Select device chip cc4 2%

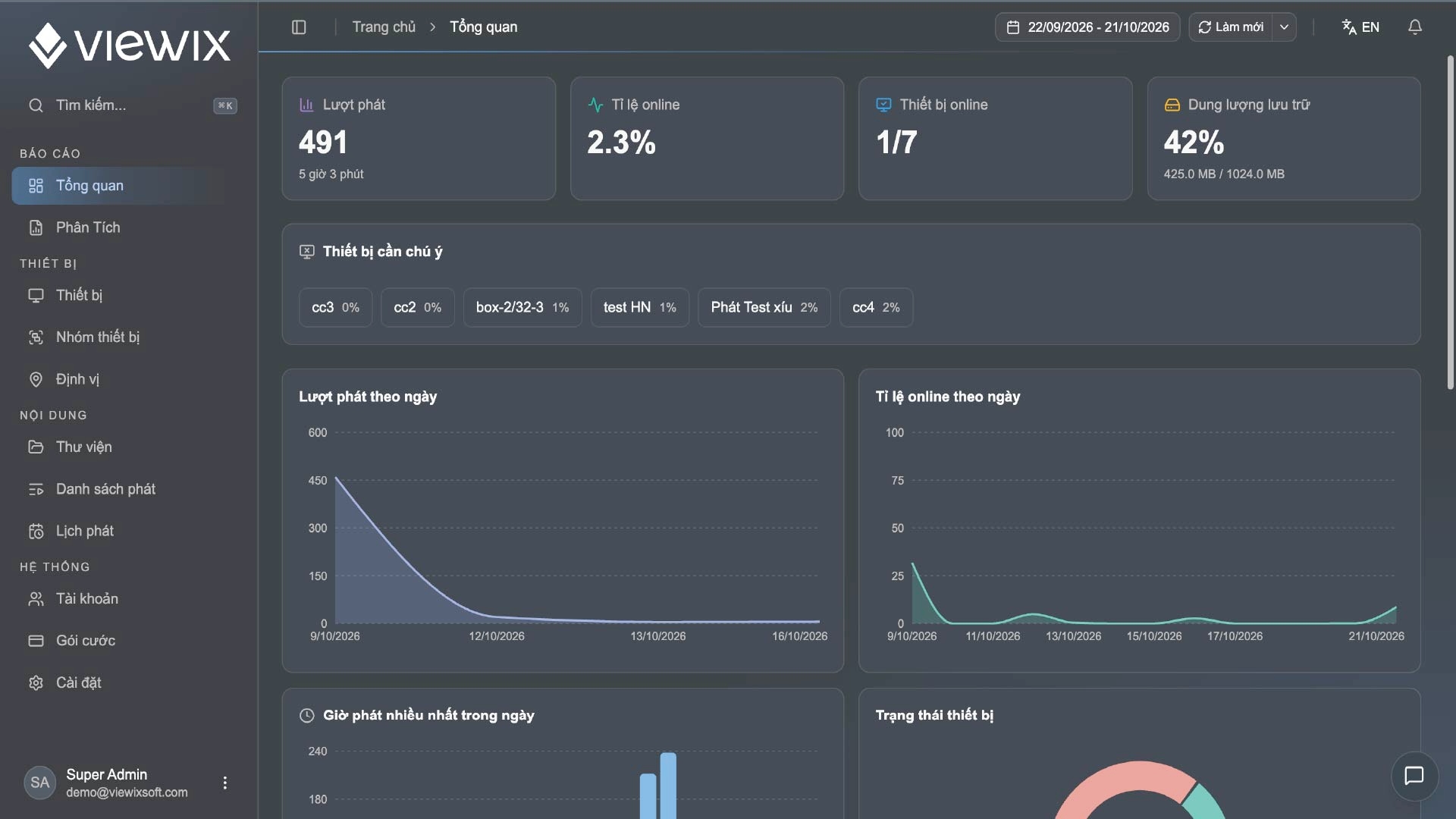point(876,307)
